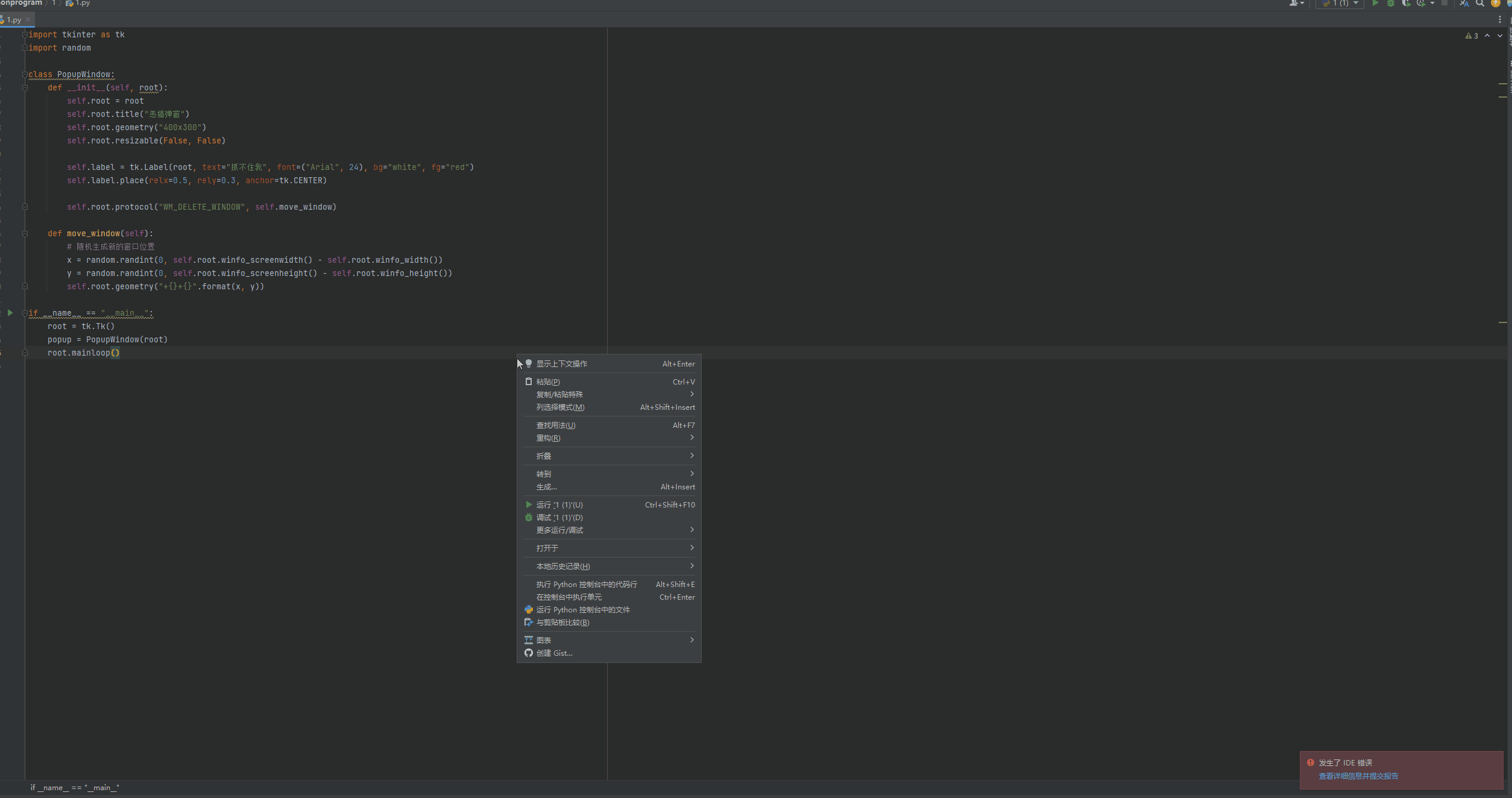Run with coverage from the shield toolbar icon

1406,3
